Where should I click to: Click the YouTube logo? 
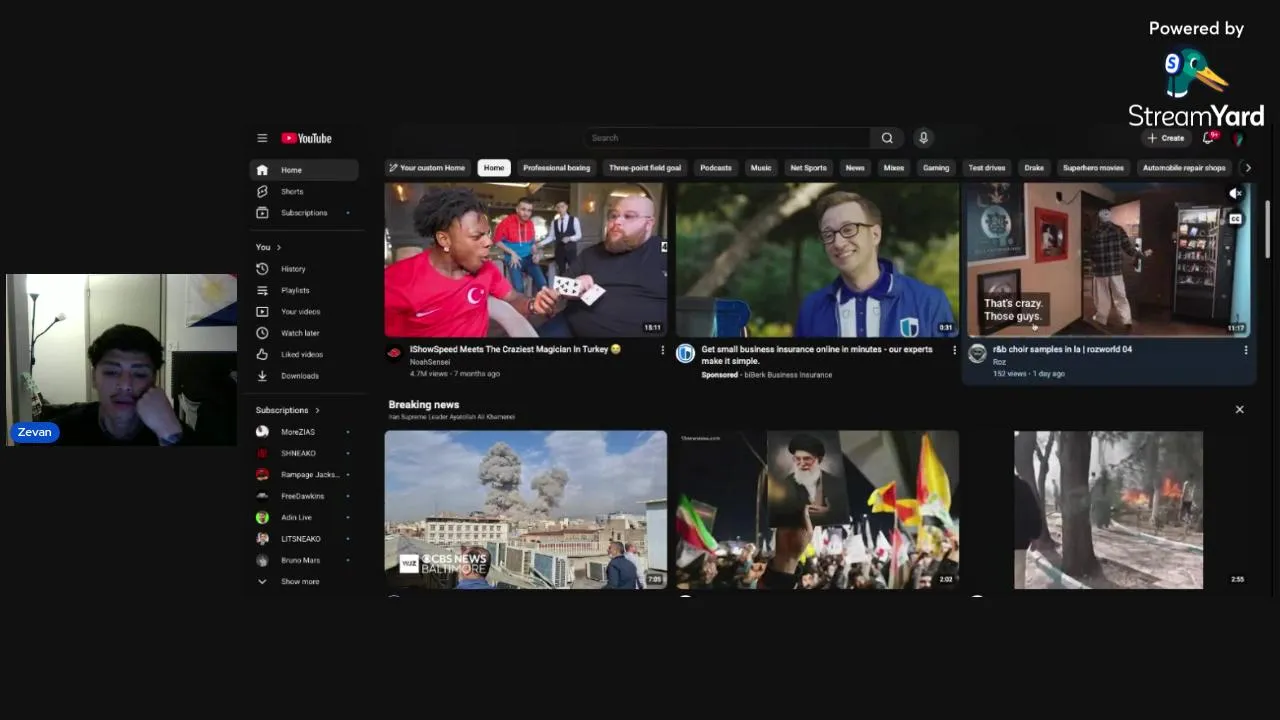click(x=306, y=138)
